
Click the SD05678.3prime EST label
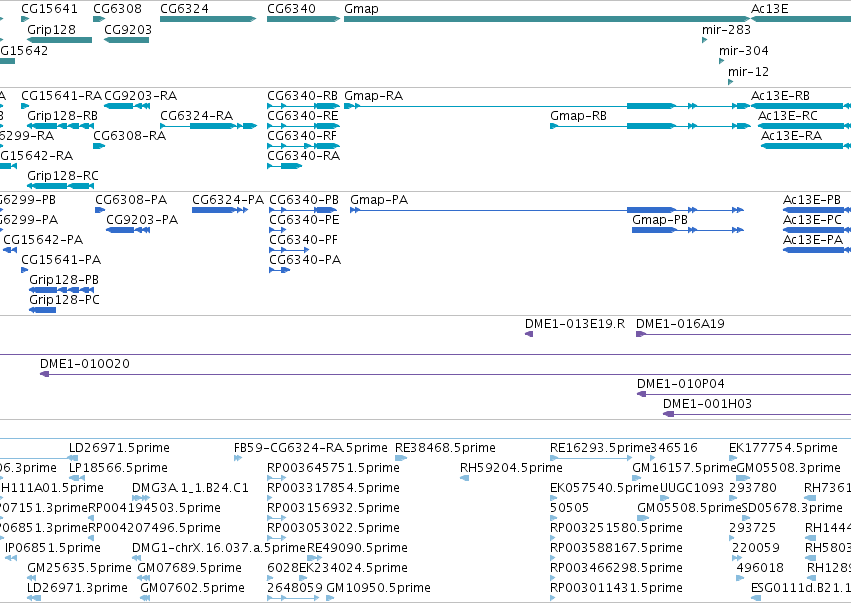792,509
